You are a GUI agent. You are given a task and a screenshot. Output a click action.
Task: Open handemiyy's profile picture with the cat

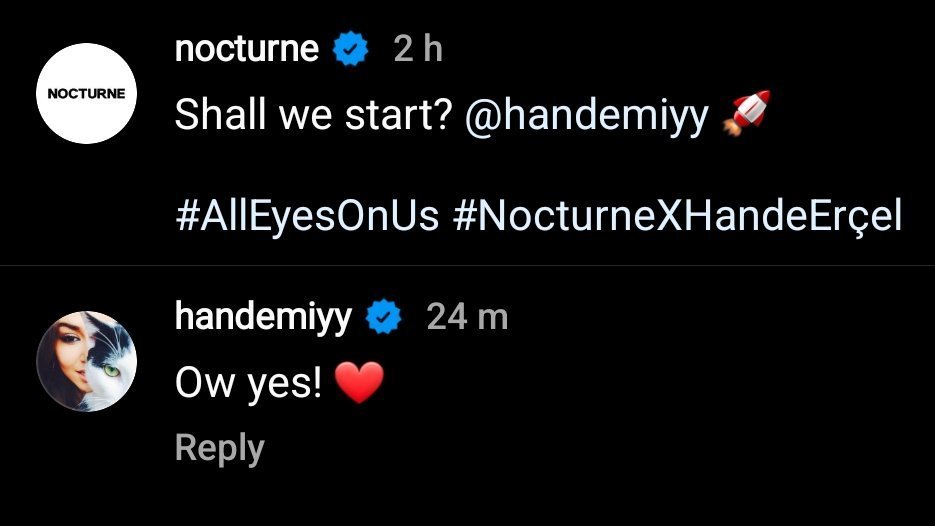[x=86, y=360]
